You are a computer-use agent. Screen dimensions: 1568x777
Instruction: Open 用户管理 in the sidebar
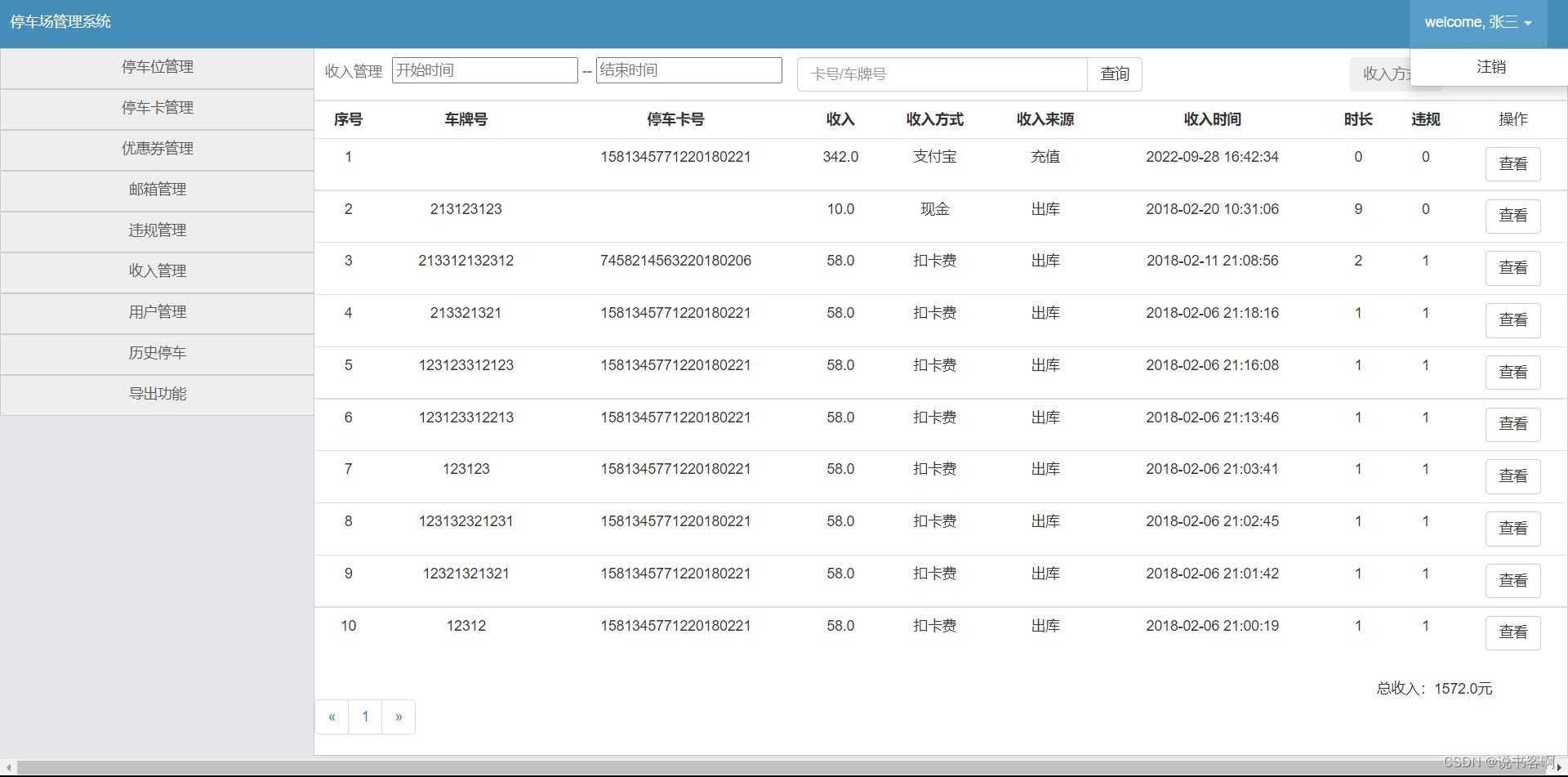[x=157, y=313]
